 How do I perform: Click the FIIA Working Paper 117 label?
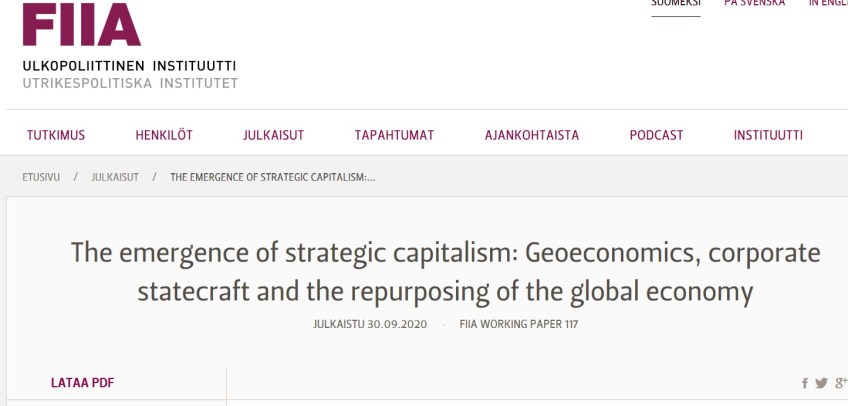click(x=519, y=324)
